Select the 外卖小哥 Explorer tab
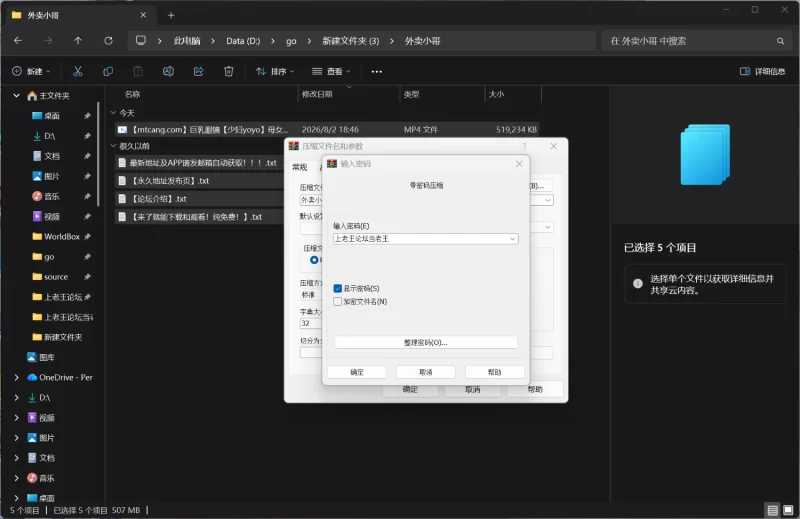 click(x=79, y=15)
